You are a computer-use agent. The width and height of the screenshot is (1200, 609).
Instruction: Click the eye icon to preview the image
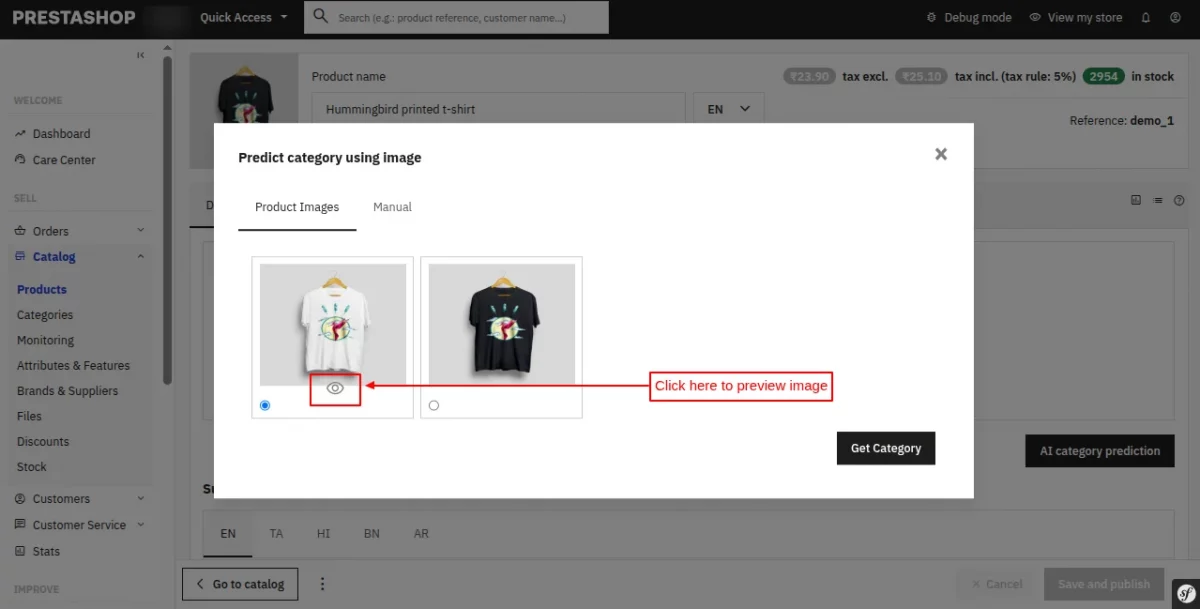(334, 389)
